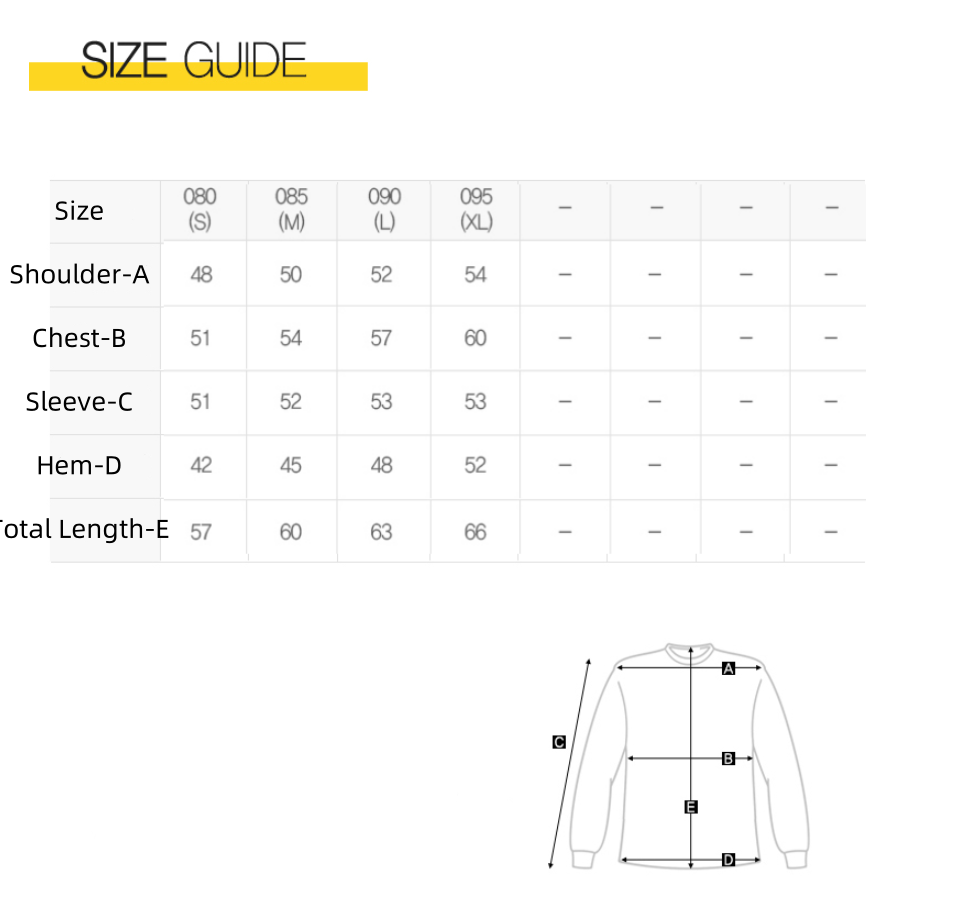Screen dimensions: 959x899
Task: Select the 090 (L) size column header
Action: click(384, 209)
